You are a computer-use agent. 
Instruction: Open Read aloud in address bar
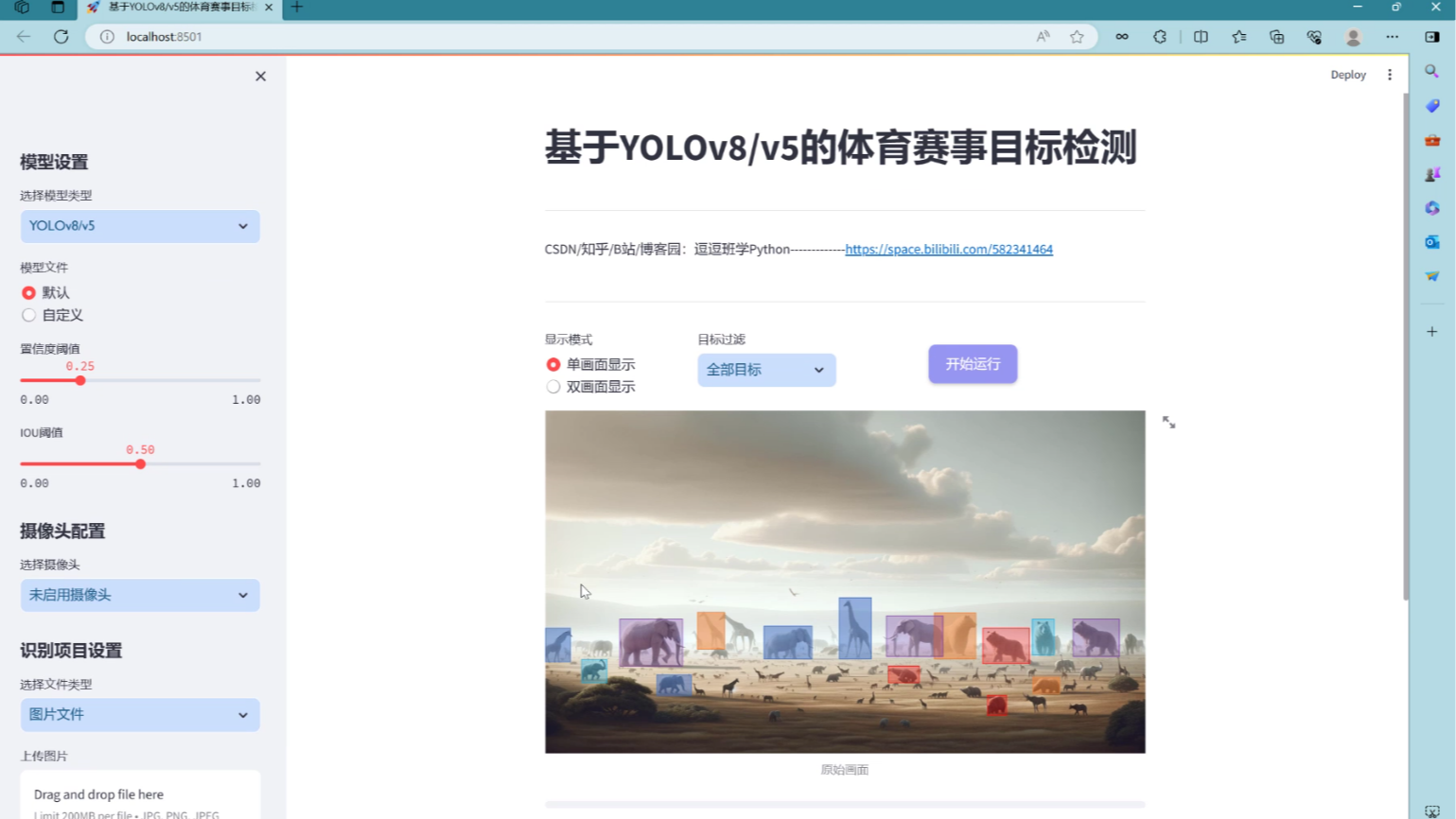point(1043,37)
